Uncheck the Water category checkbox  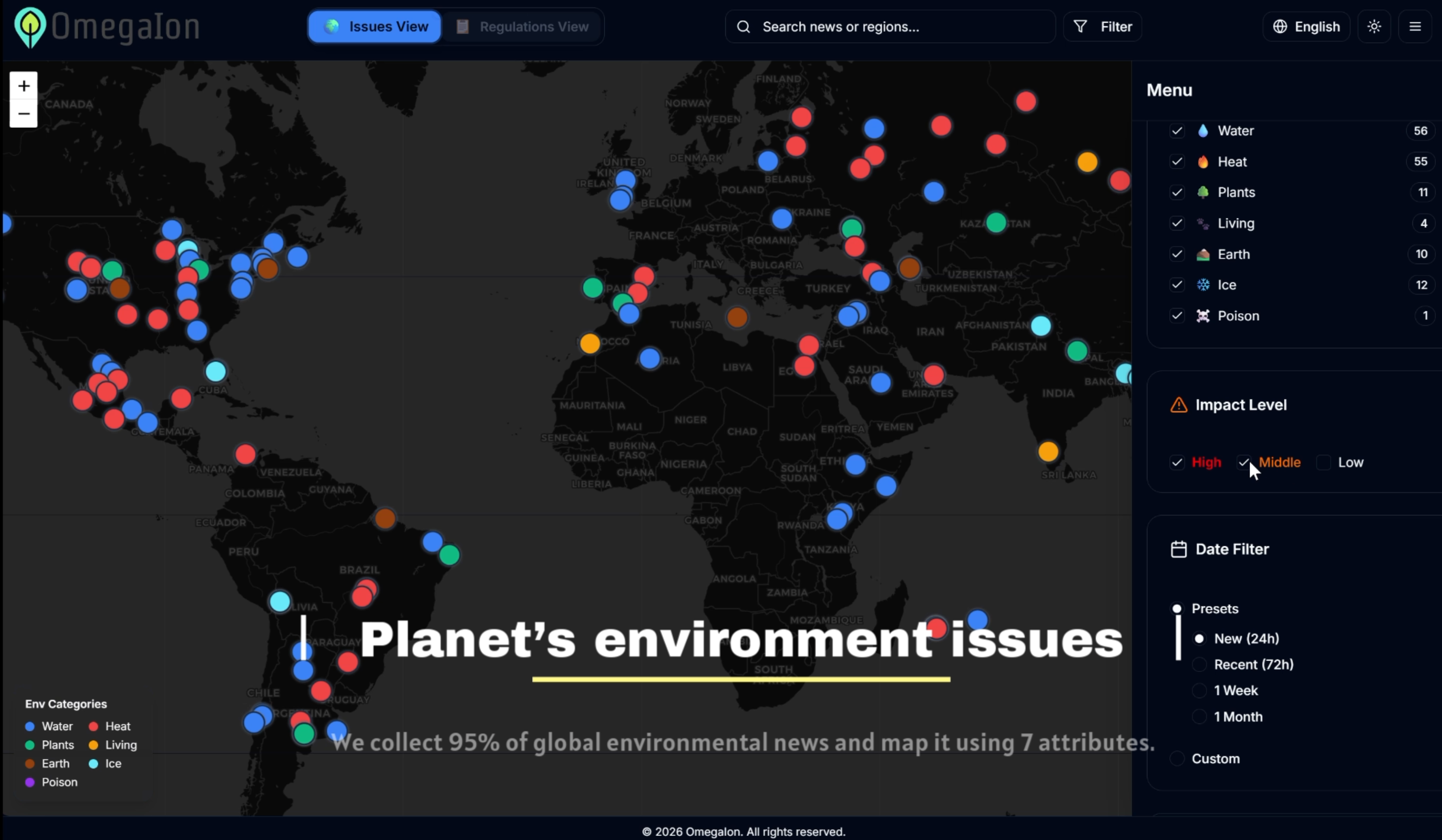tap(1177, 131)
